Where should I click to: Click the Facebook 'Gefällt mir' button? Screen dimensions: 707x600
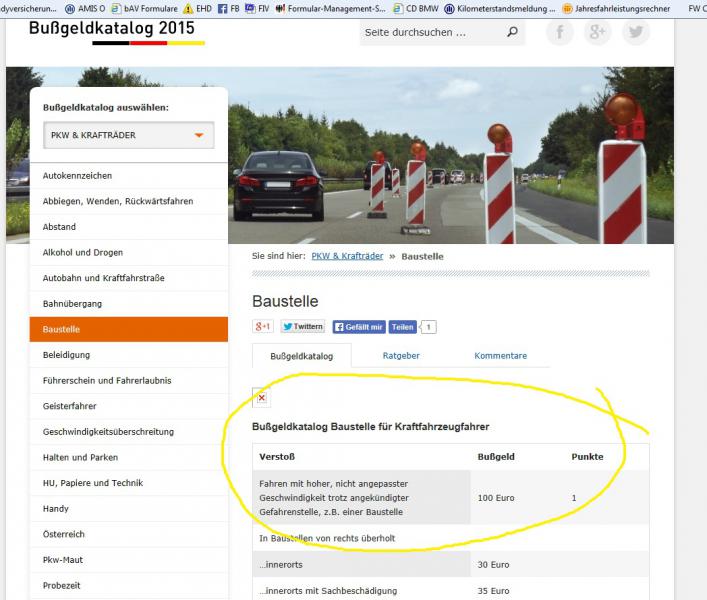[358, 327]
